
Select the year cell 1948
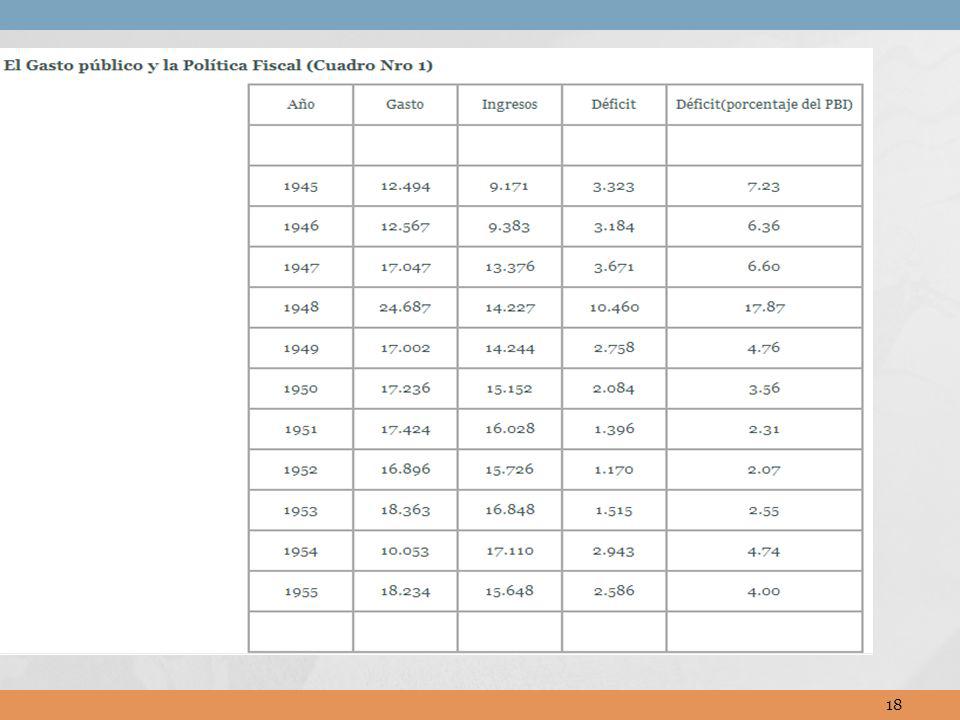(x=301, y=307)
